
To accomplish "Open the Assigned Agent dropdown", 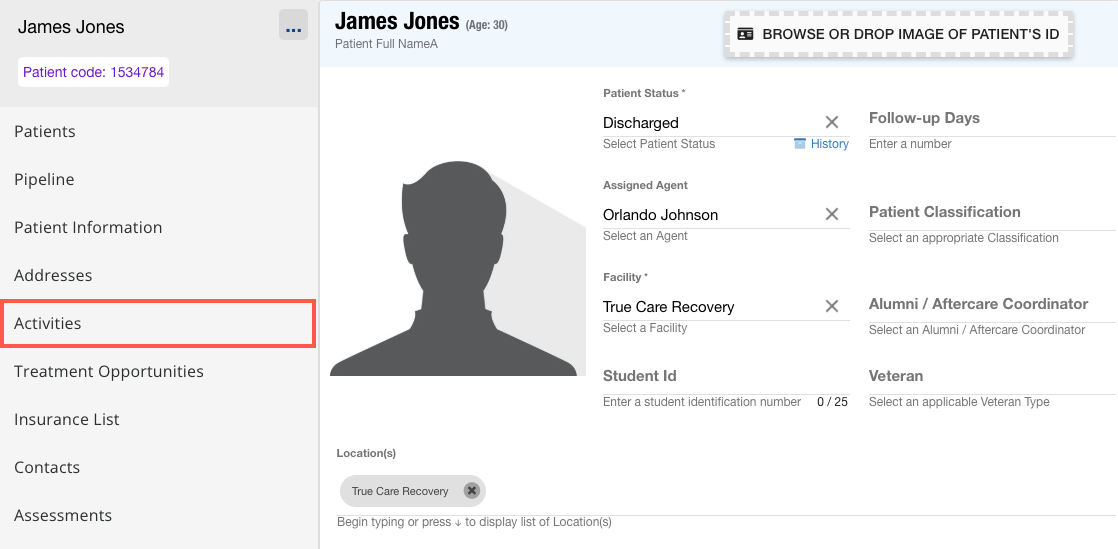I will (x=710, y=215).
